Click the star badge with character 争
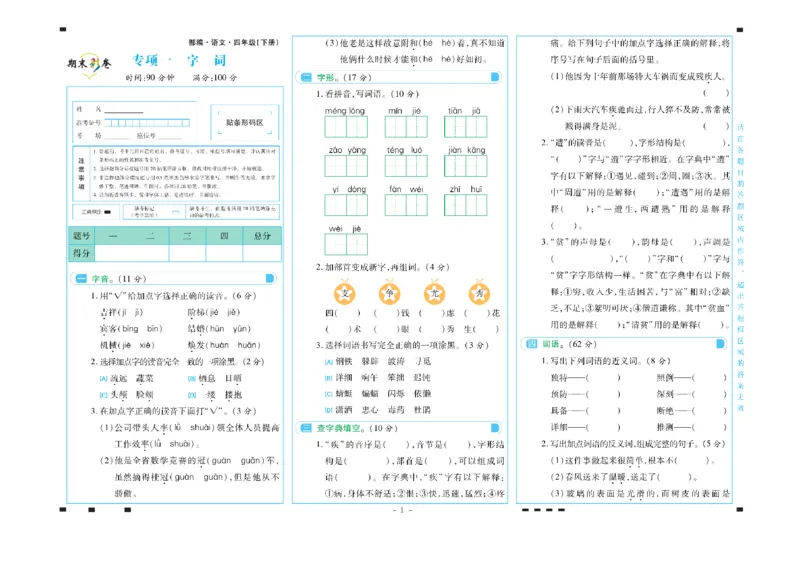The width and height of the screenshot is (800, 566). pyautogui.click(x=390, y=293)
